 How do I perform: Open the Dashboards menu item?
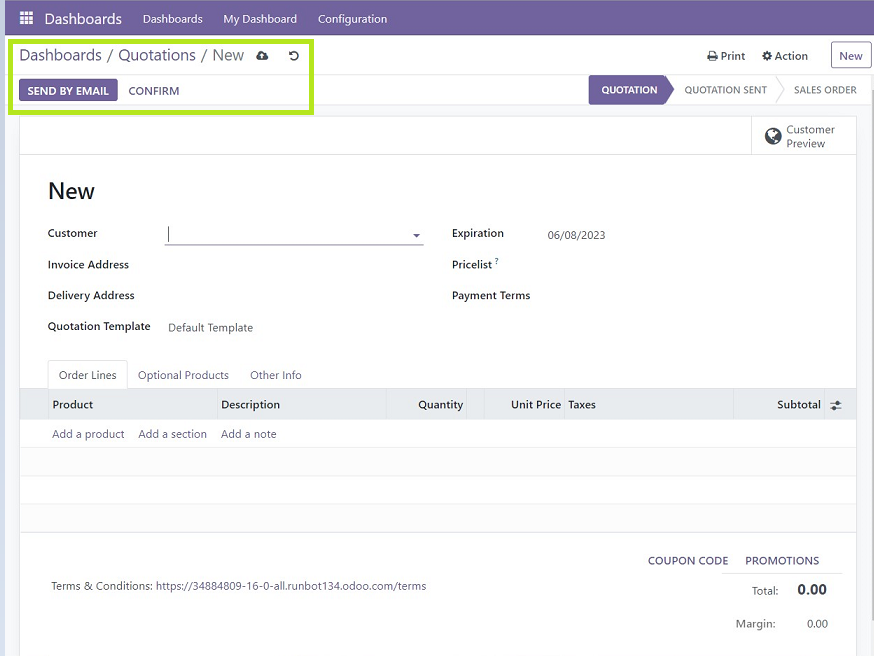[173, 19]
